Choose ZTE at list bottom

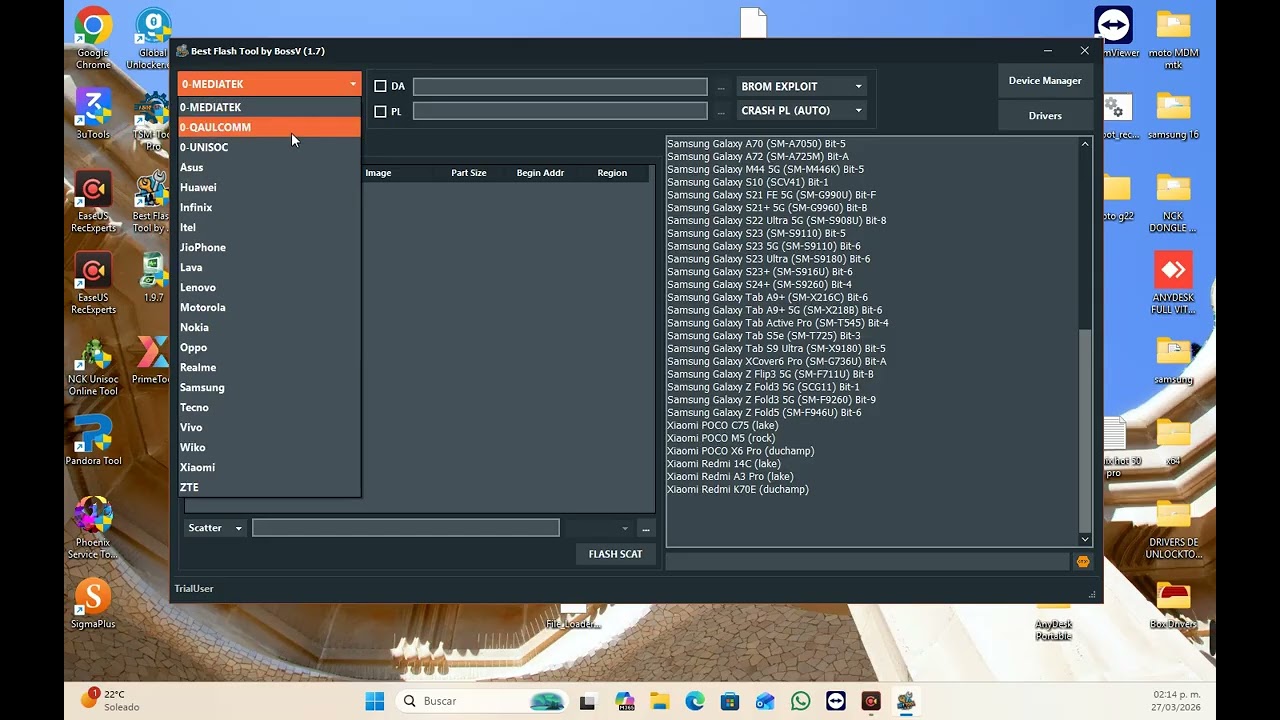[x=269, y=487]
